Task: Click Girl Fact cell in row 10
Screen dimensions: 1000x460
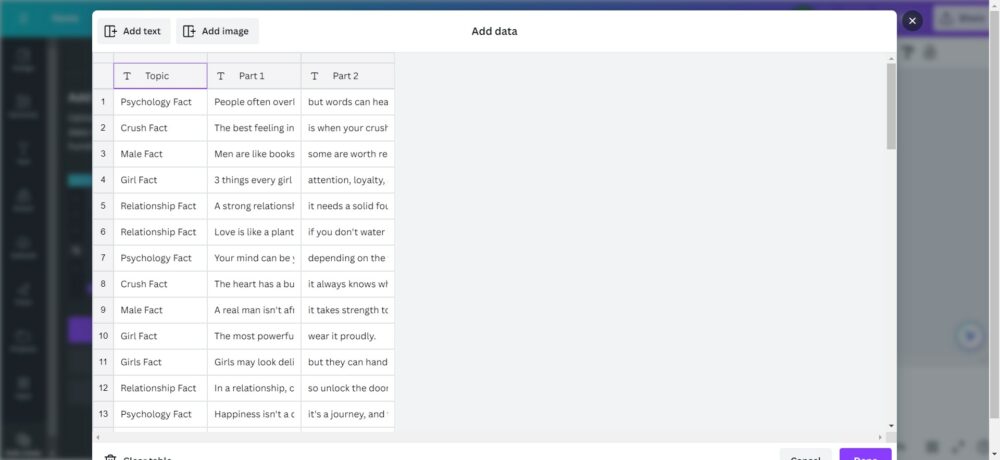Action: pos(160,336)
